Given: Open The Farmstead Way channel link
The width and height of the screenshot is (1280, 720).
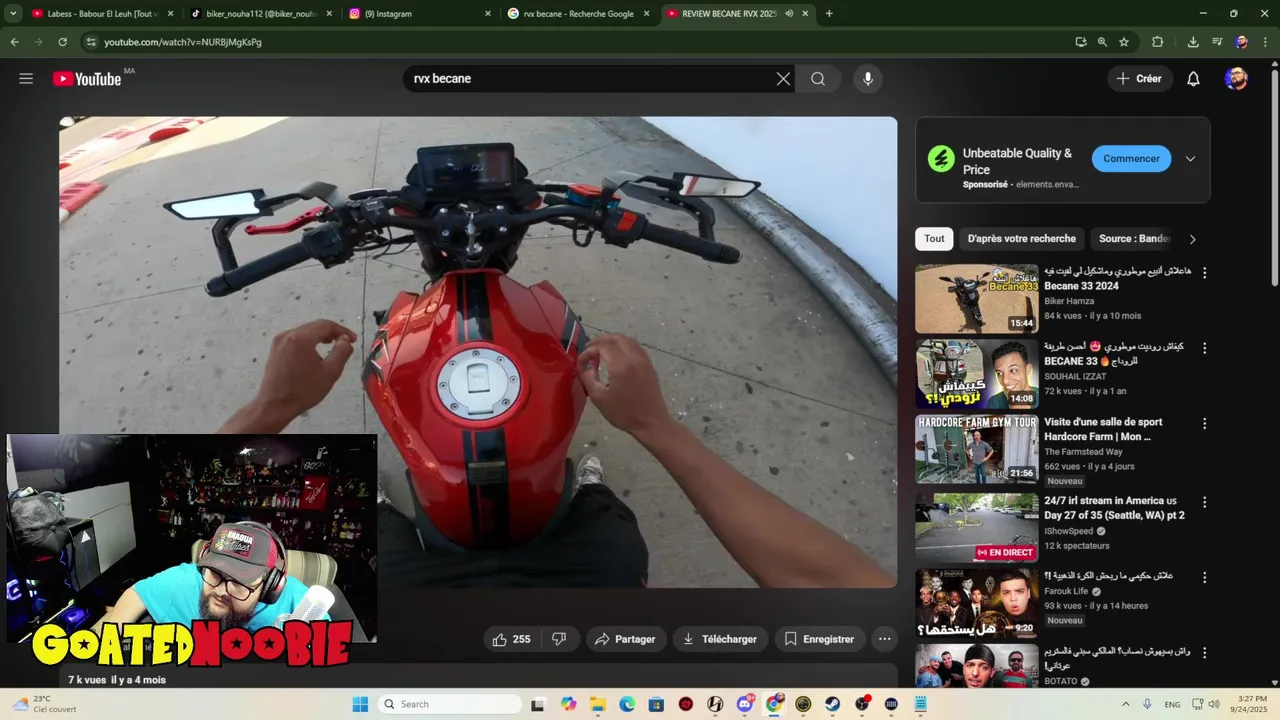Looking at the screenshot, I should 1085,452.
